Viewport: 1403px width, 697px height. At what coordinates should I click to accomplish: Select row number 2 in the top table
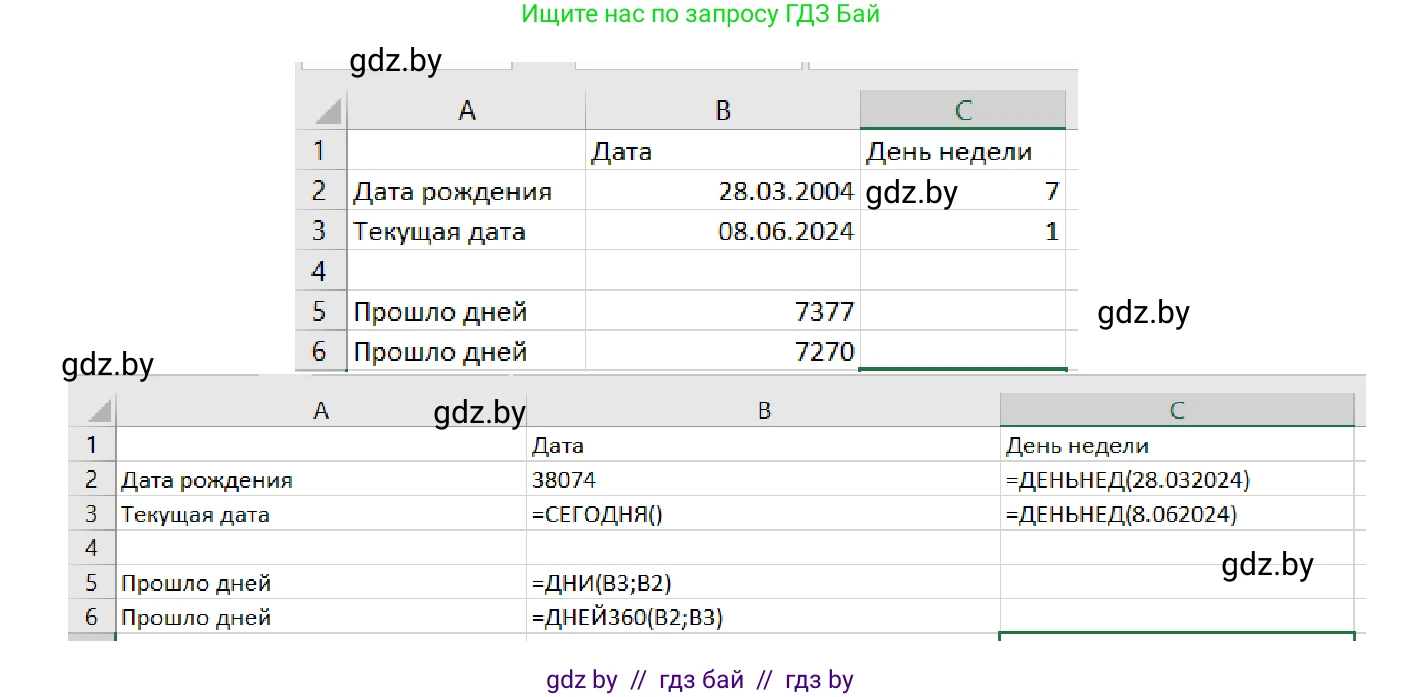click(x=321, y=191)
